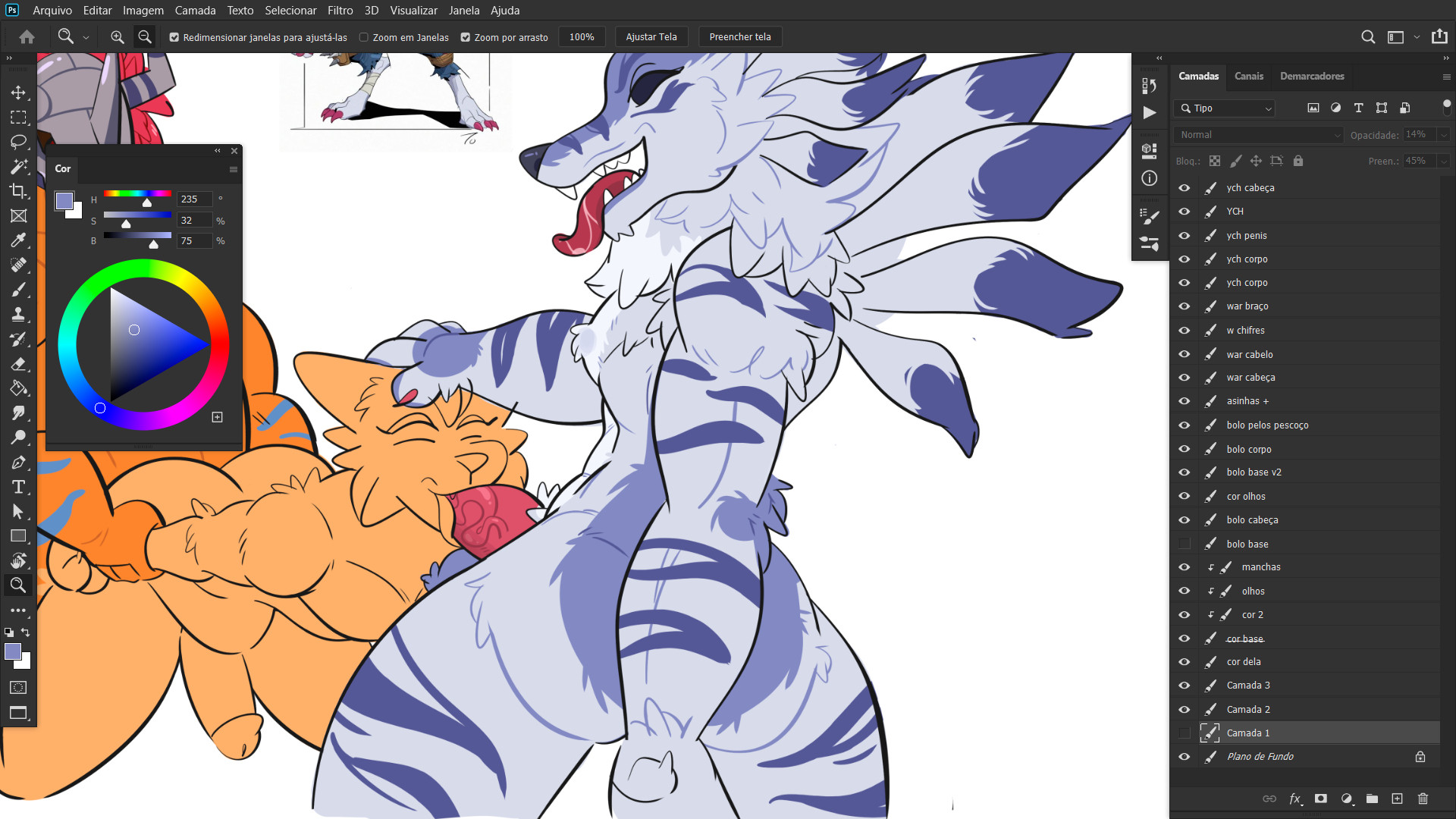Open the Imagem menu
Image resolution: width=1456 pixels, height=819 pixels.
pos(143,11)
